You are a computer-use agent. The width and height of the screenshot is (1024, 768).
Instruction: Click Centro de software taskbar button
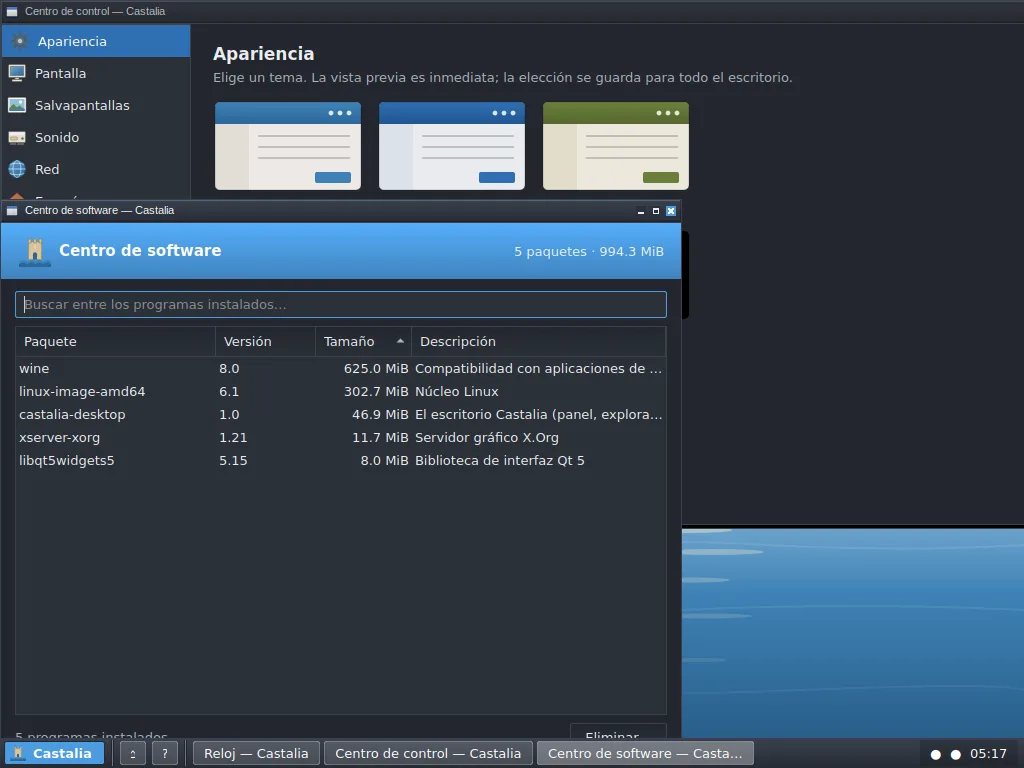point(645,753)
